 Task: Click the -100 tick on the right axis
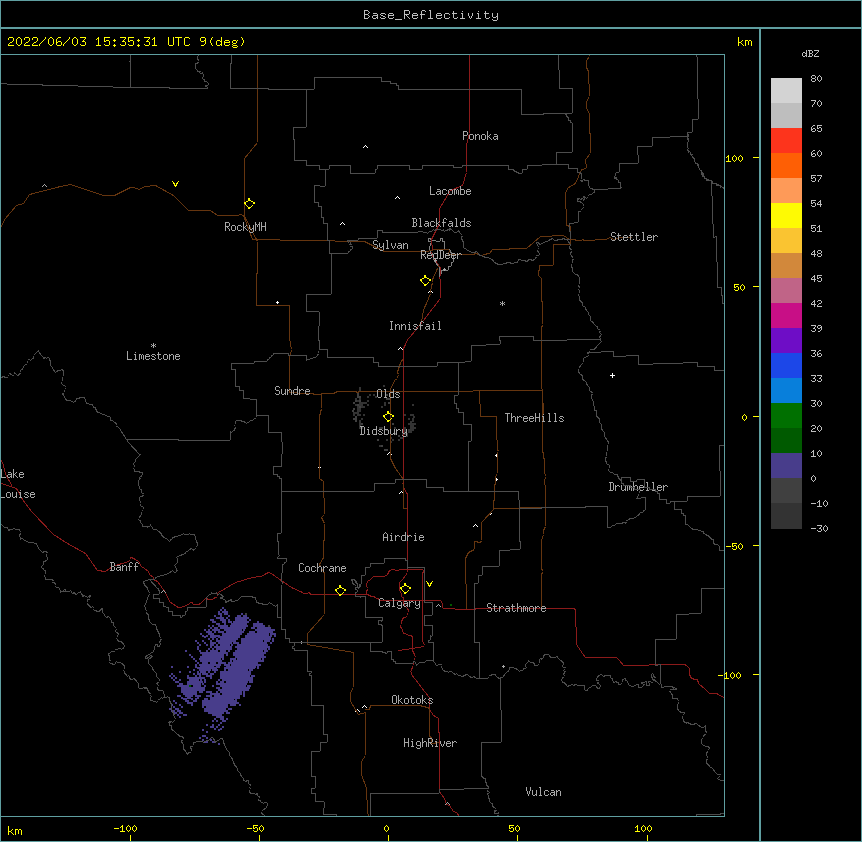point(731,675)
